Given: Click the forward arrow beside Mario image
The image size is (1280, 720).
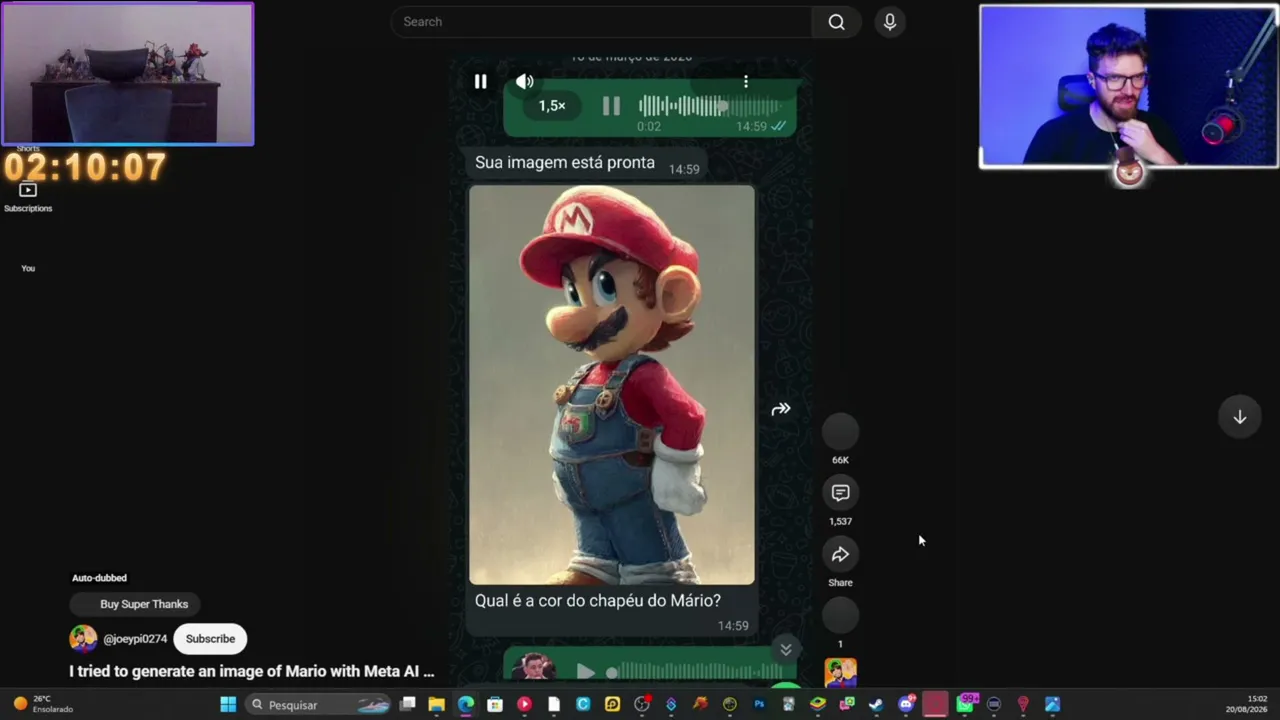Looking at the screenshot, I should pos(781,409).
